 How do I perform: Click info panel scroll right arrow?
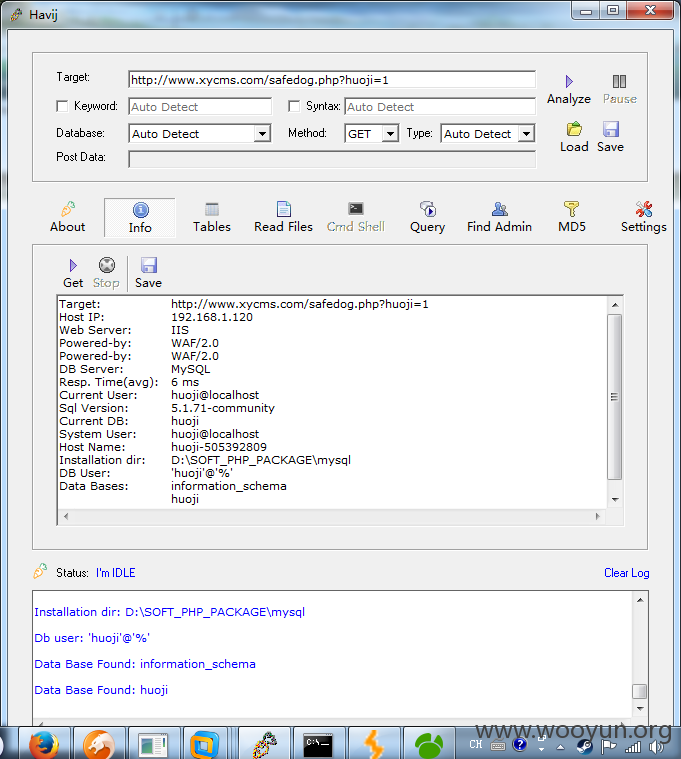[x=598, y=516]
